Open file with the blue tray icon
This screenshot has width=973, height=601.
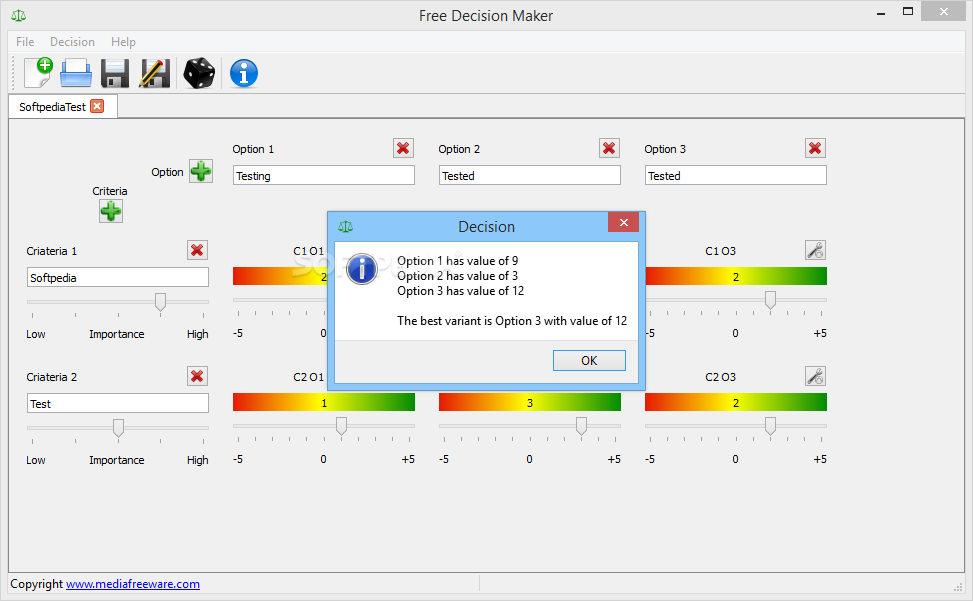pyautogui.click(x=76, y=73)
